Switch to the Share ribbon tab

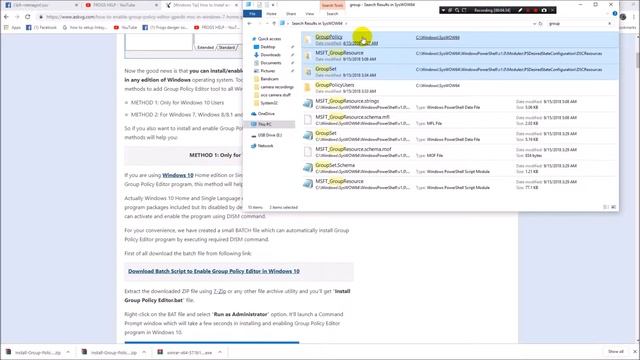coord(291,14)
